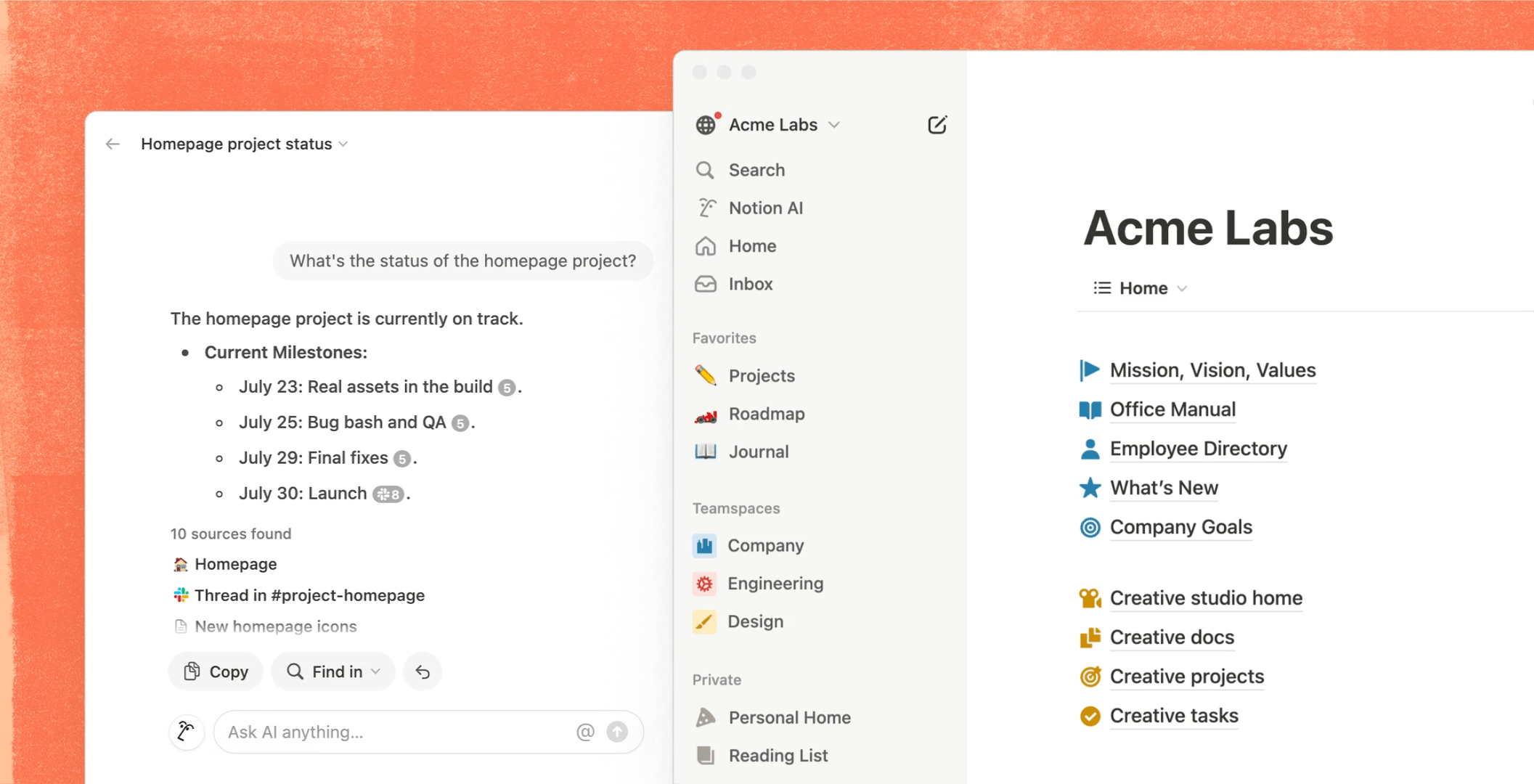Click the star icon beside What's New

click(1090, 488)
